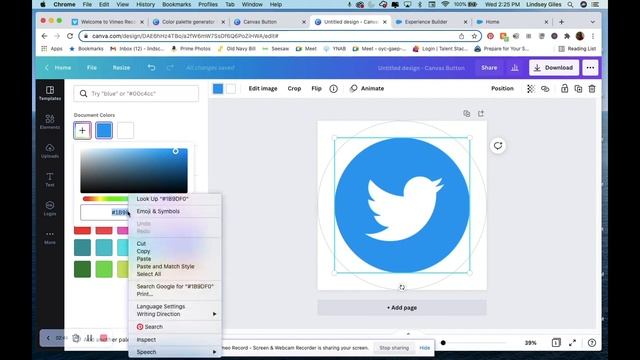Open the insights chart icon beside Share
640x360 pixels.
point(515,68)
